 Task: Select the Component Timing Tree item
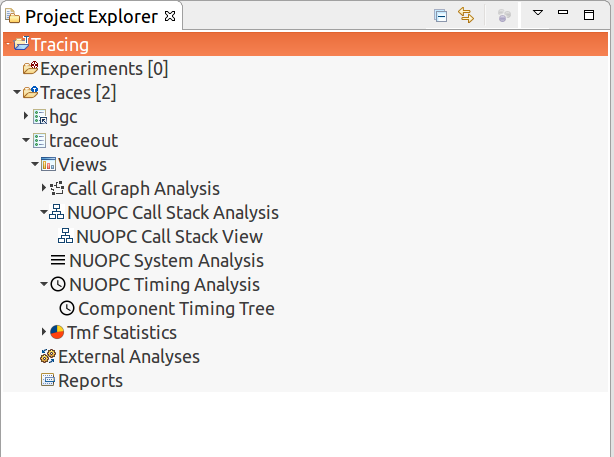[176, 309]
